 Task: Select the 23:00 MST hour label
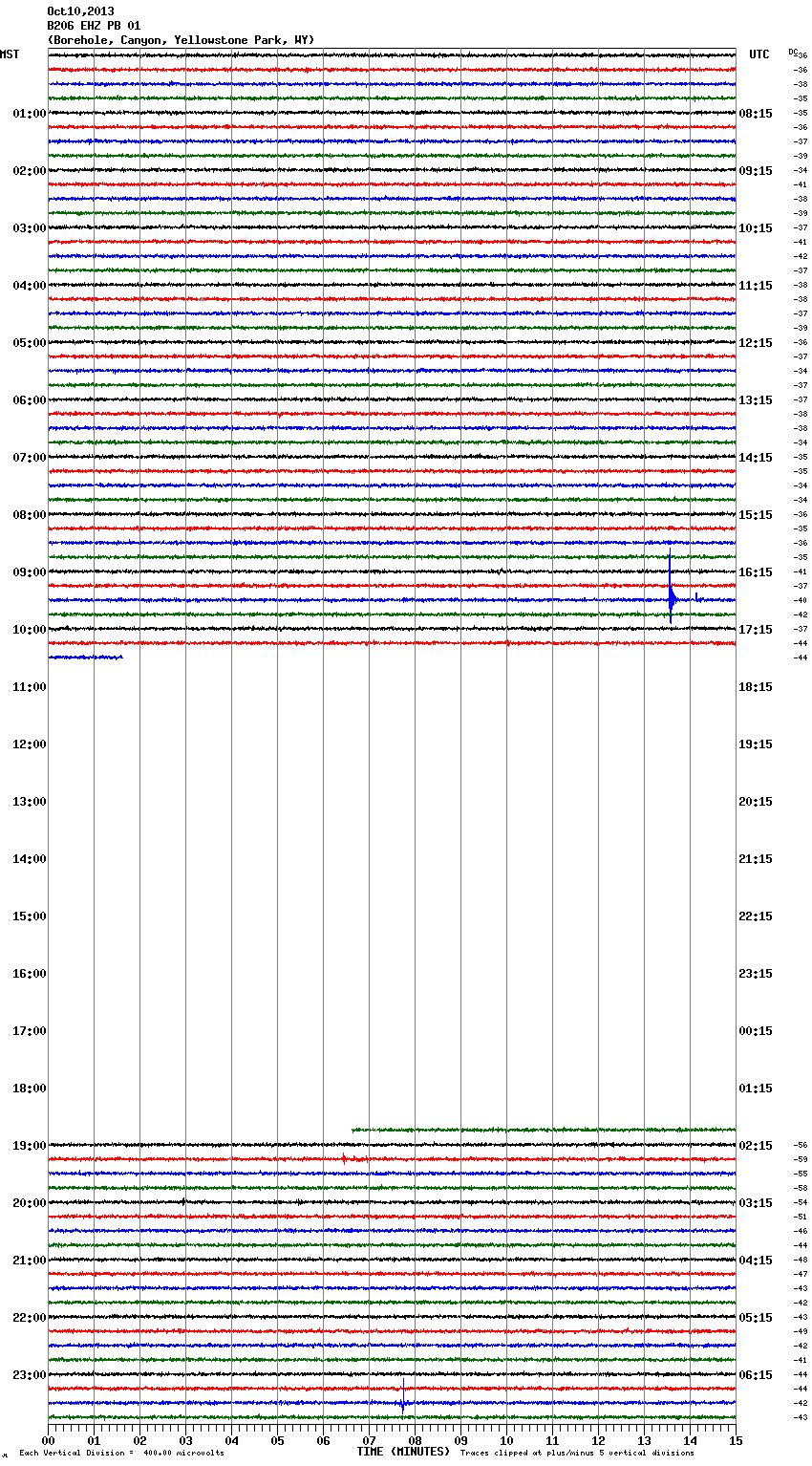coord(30,1375)
